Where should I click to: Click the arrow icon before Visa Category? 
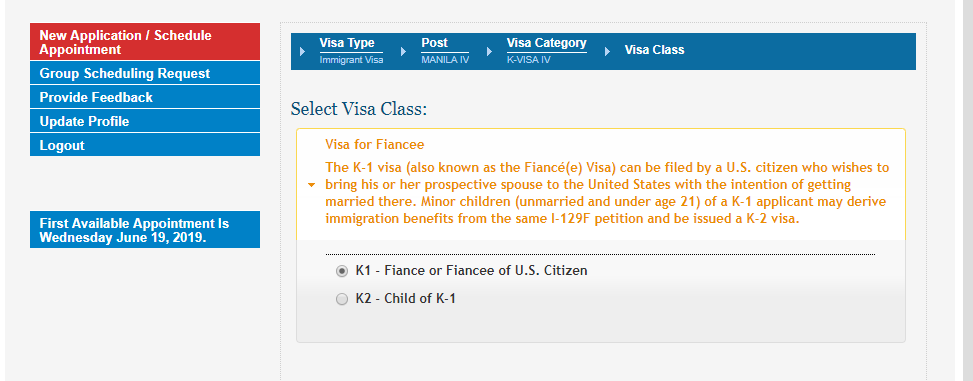tap(489, 52)
